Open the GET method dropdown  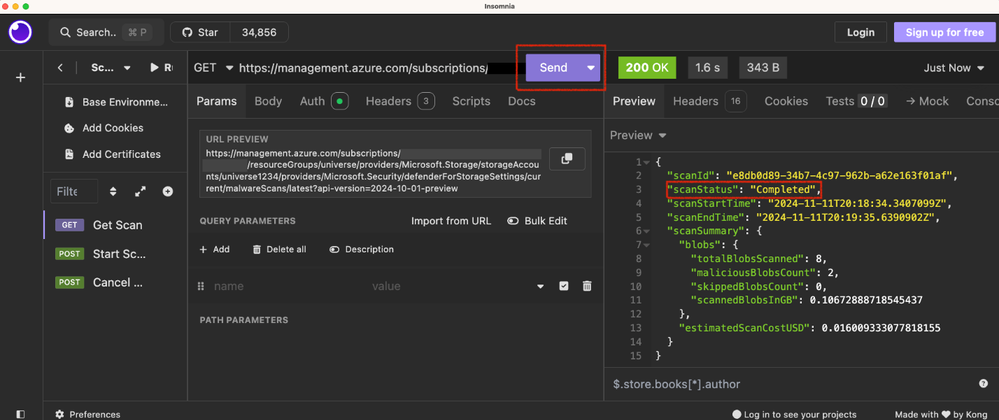point(213,68)
